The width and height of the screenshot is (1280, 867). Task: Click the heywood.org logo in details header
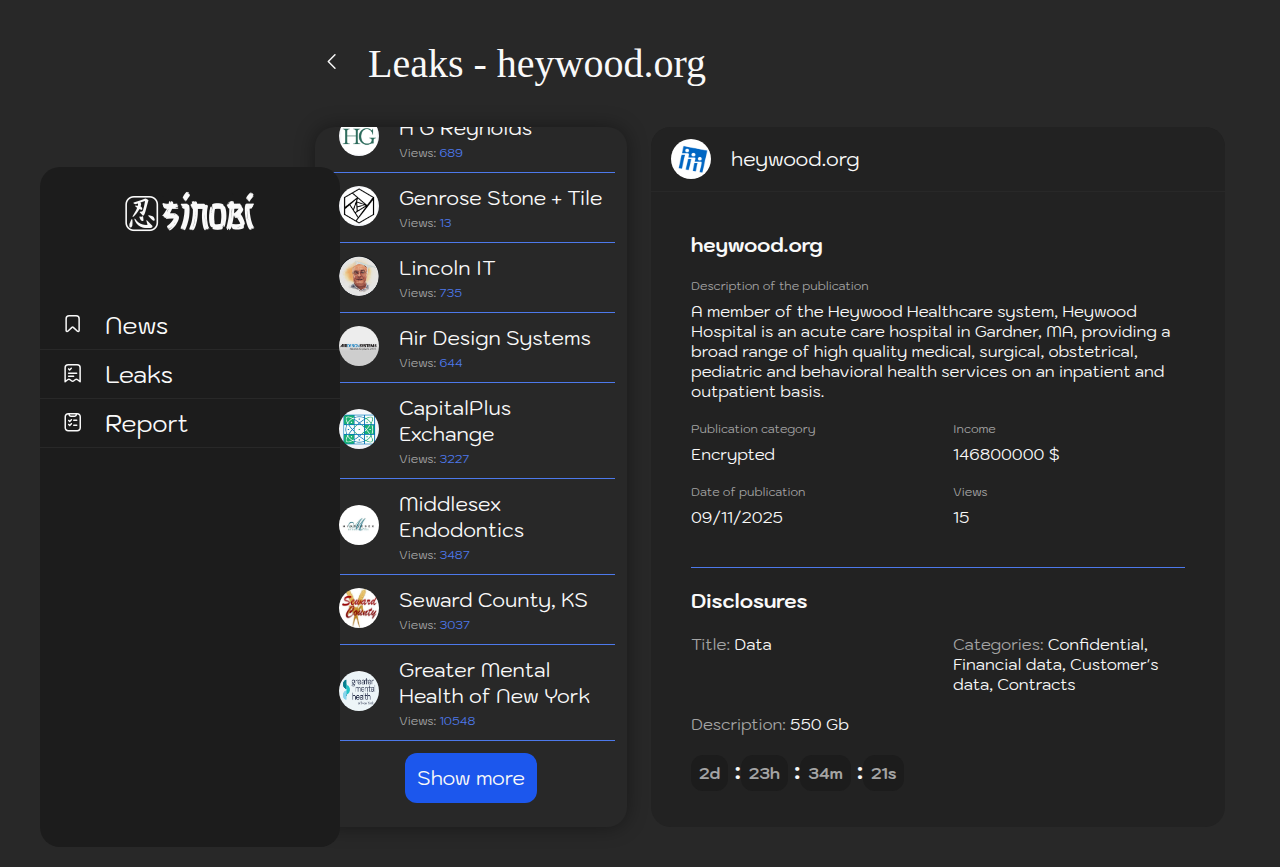(x=691, y=159)
